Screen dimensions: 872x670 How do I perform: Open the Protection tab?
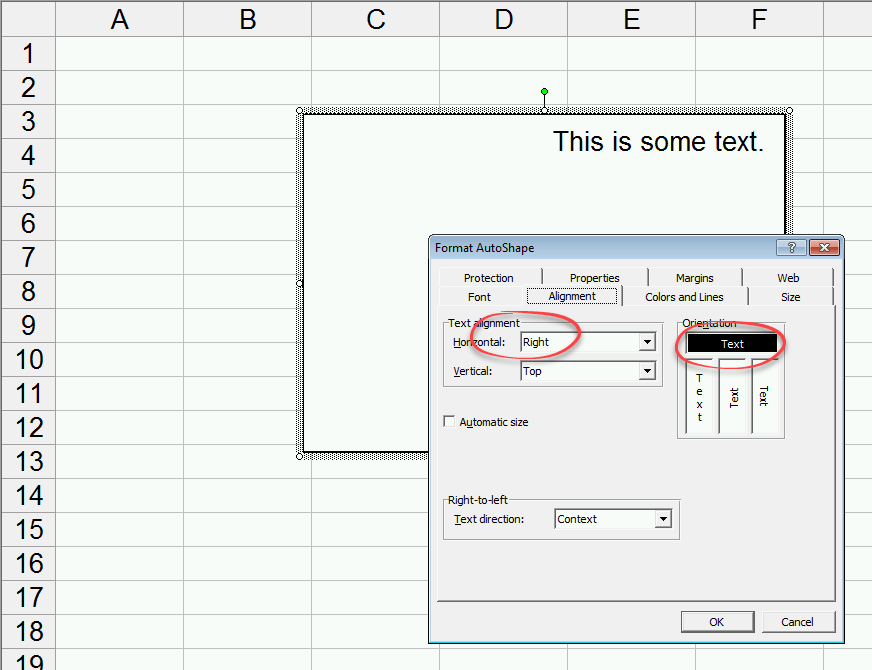(x=487, y=277)
